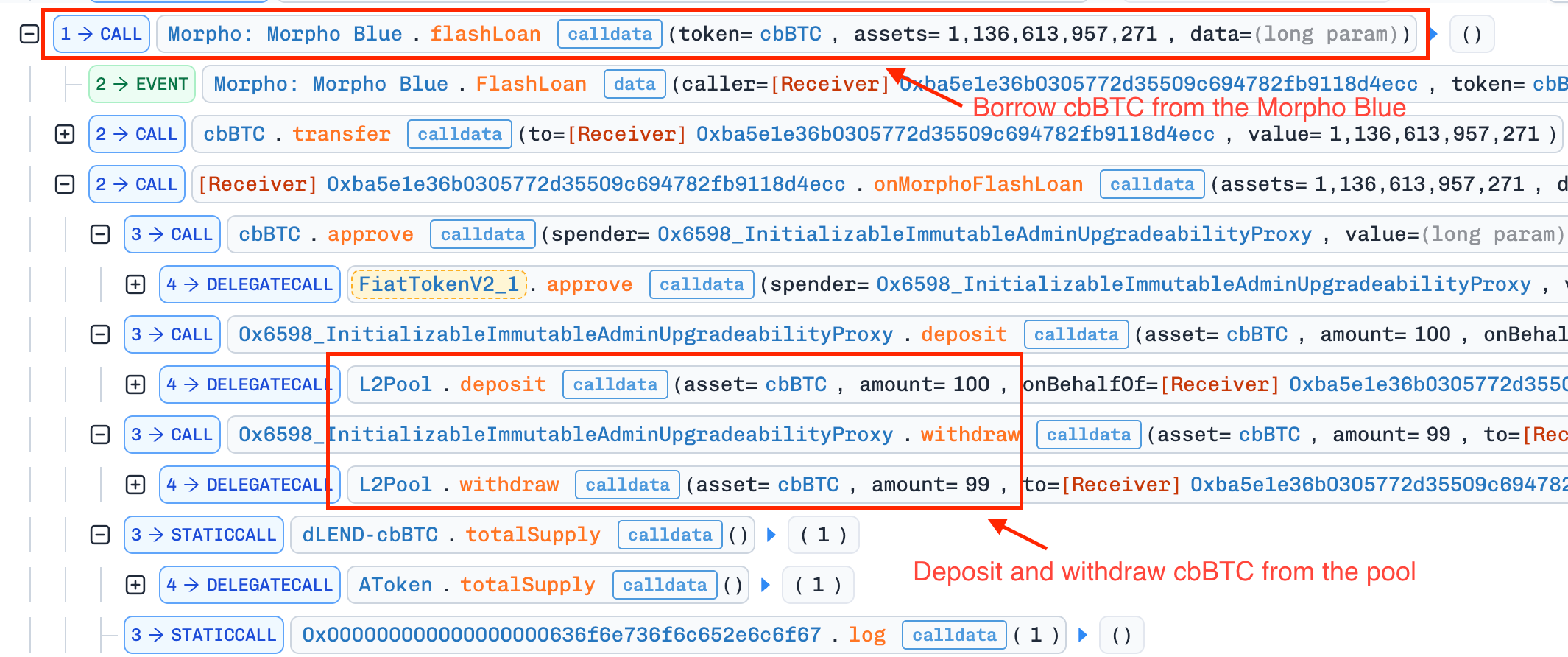Open the Receiver address in the transfer 'to' parameter
This screenshot has height=657, width=1568.
pos(891,134)
